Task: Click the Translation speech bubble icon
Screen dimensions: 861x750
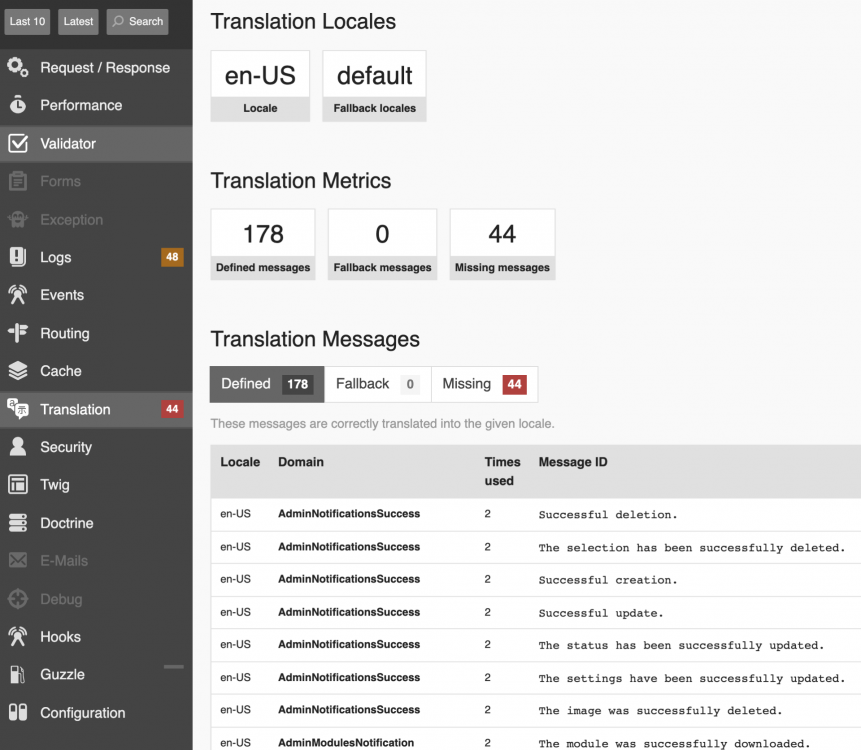Action: click(x=18, y=409)
